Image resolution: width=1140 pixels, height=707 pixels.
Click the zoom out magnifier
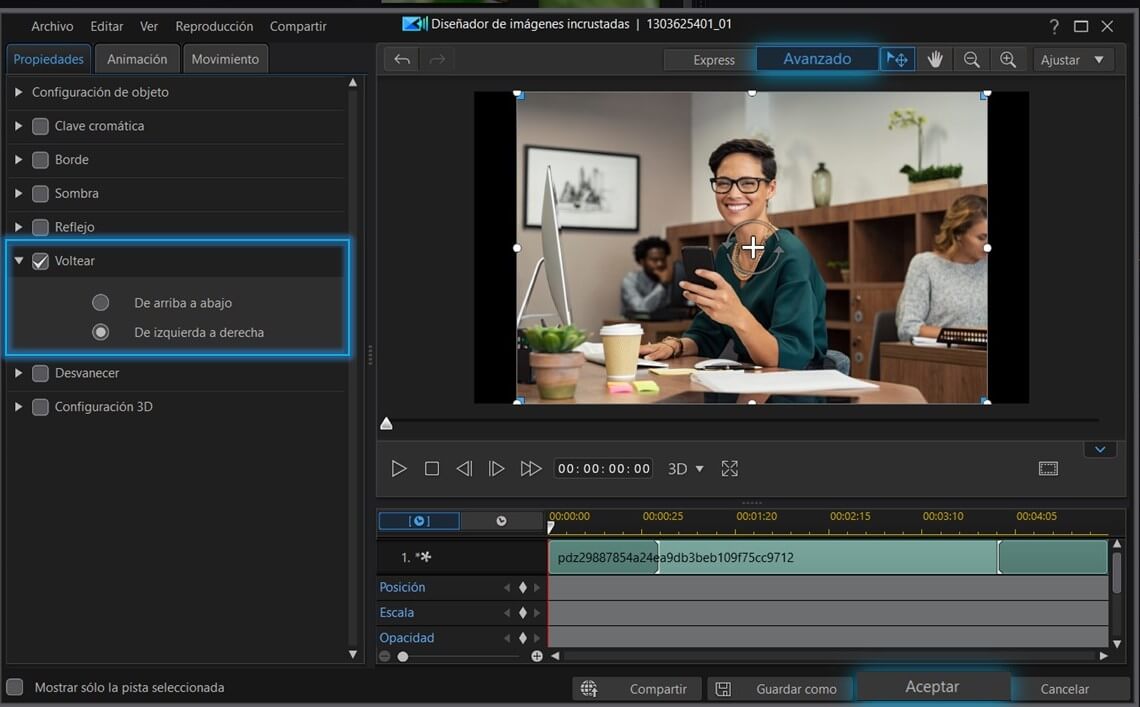(971, 60)
